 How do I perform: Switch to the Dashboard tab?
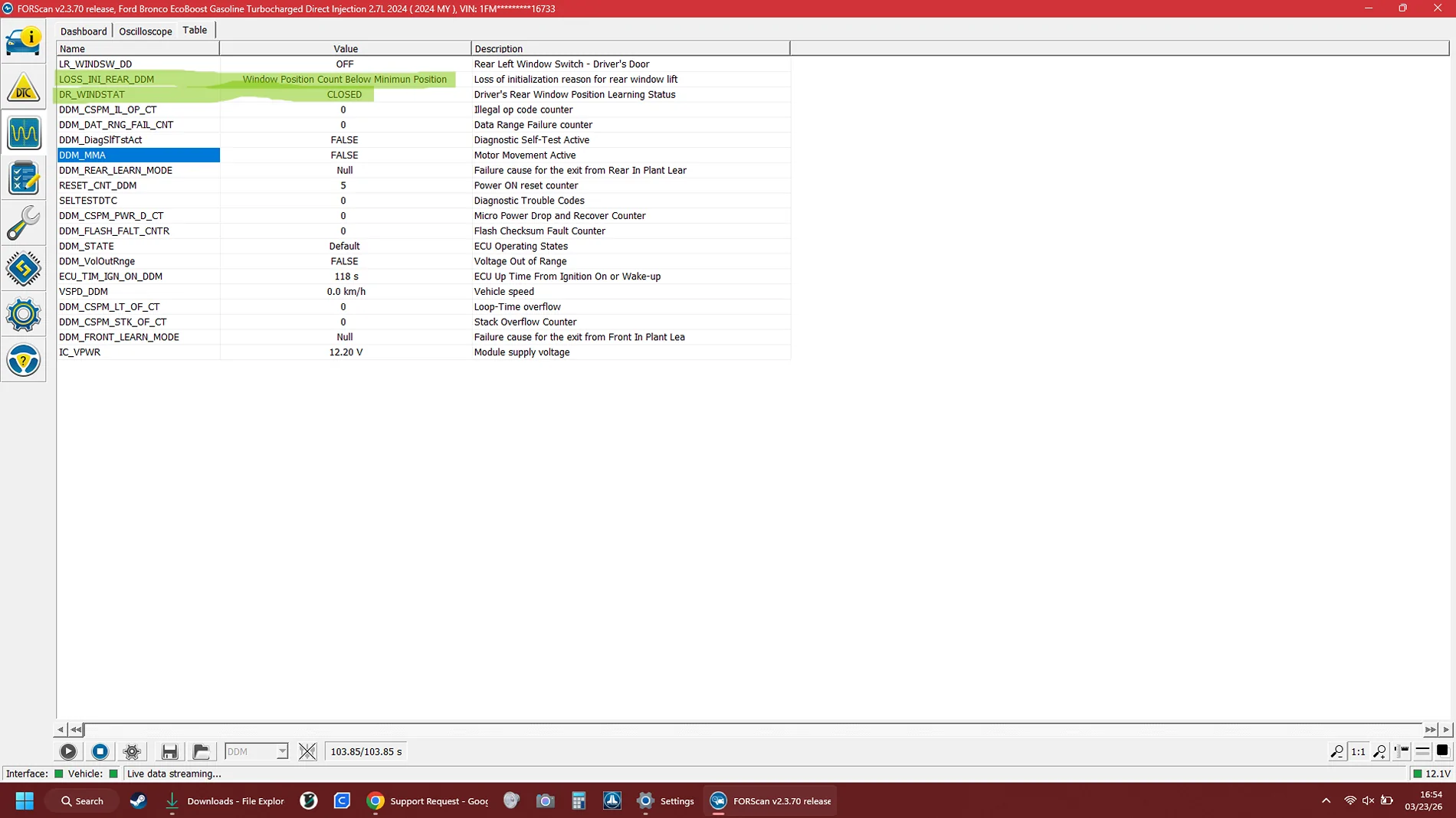(84, 31)
